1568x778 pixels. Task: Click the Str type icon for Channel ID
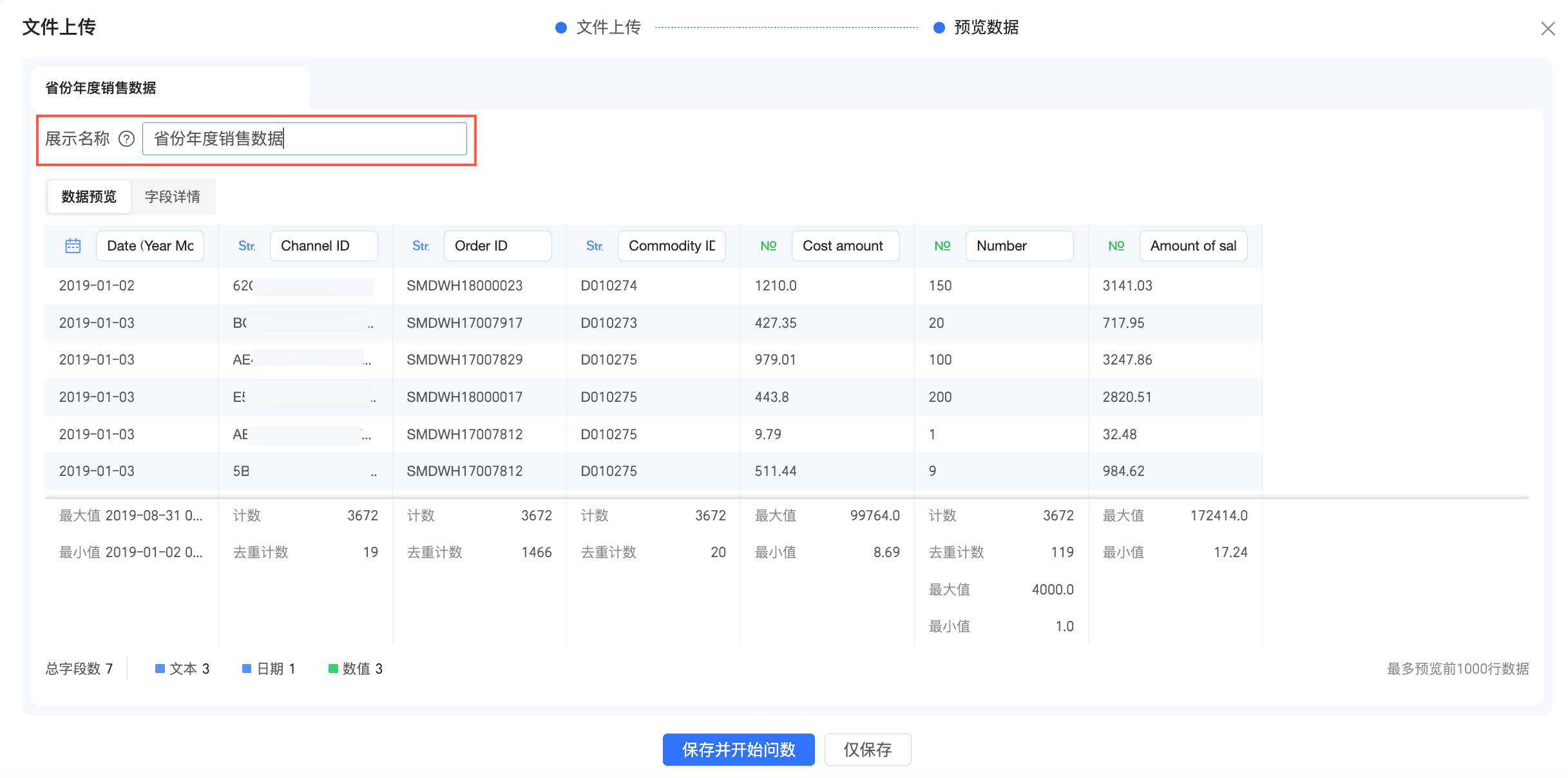point(247,246)
